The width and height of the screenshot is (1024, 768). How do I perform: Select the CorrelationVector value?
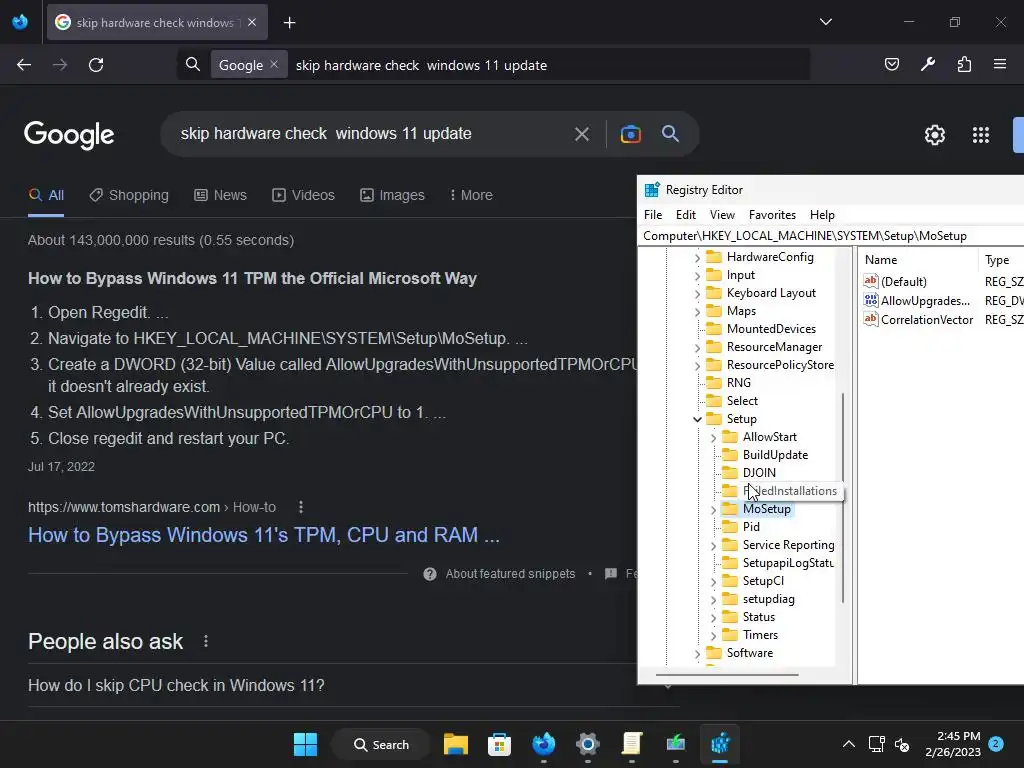click(927, 320)
